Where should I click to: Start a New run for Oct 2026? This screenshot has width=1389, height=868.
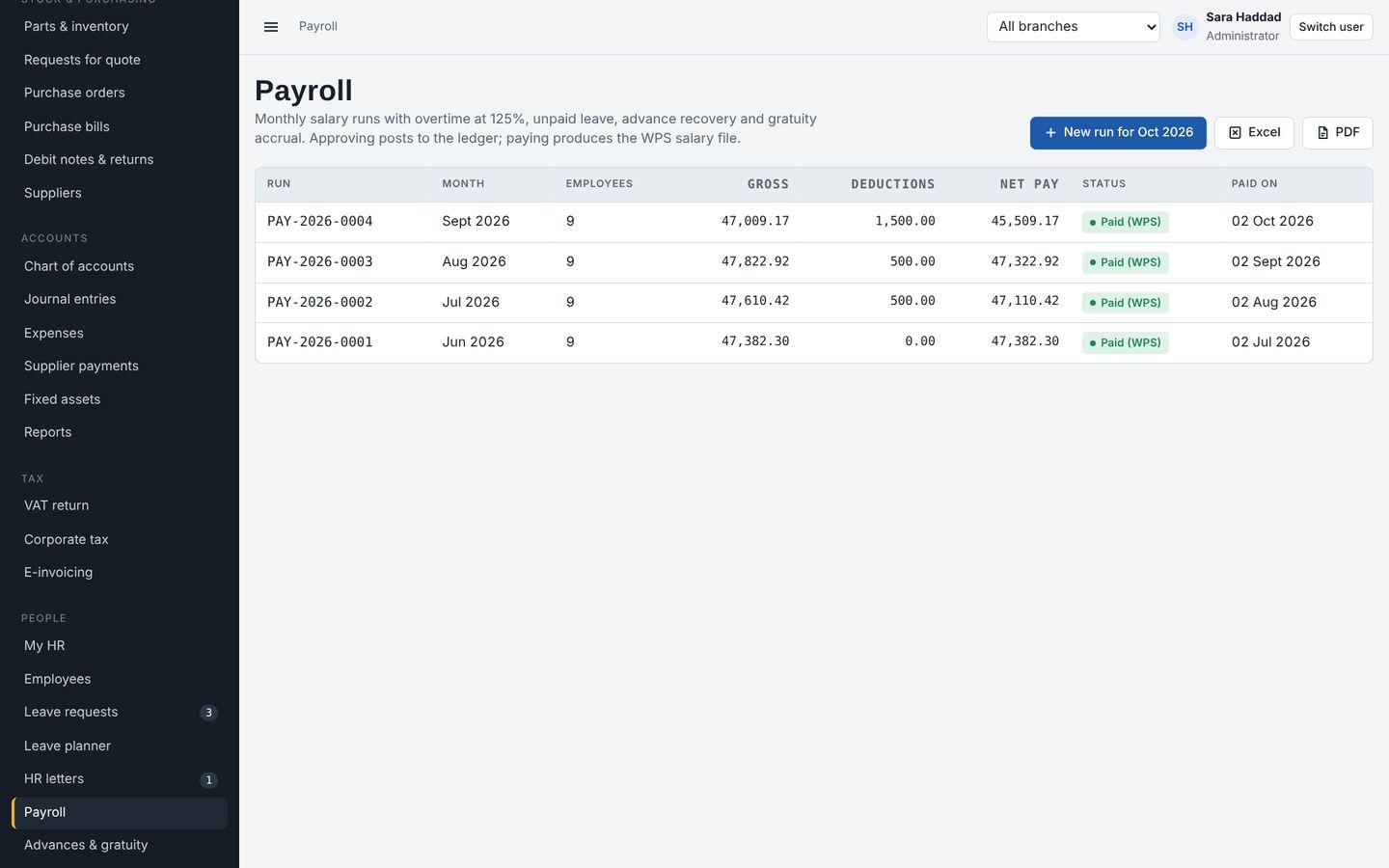pos(1118,133)
